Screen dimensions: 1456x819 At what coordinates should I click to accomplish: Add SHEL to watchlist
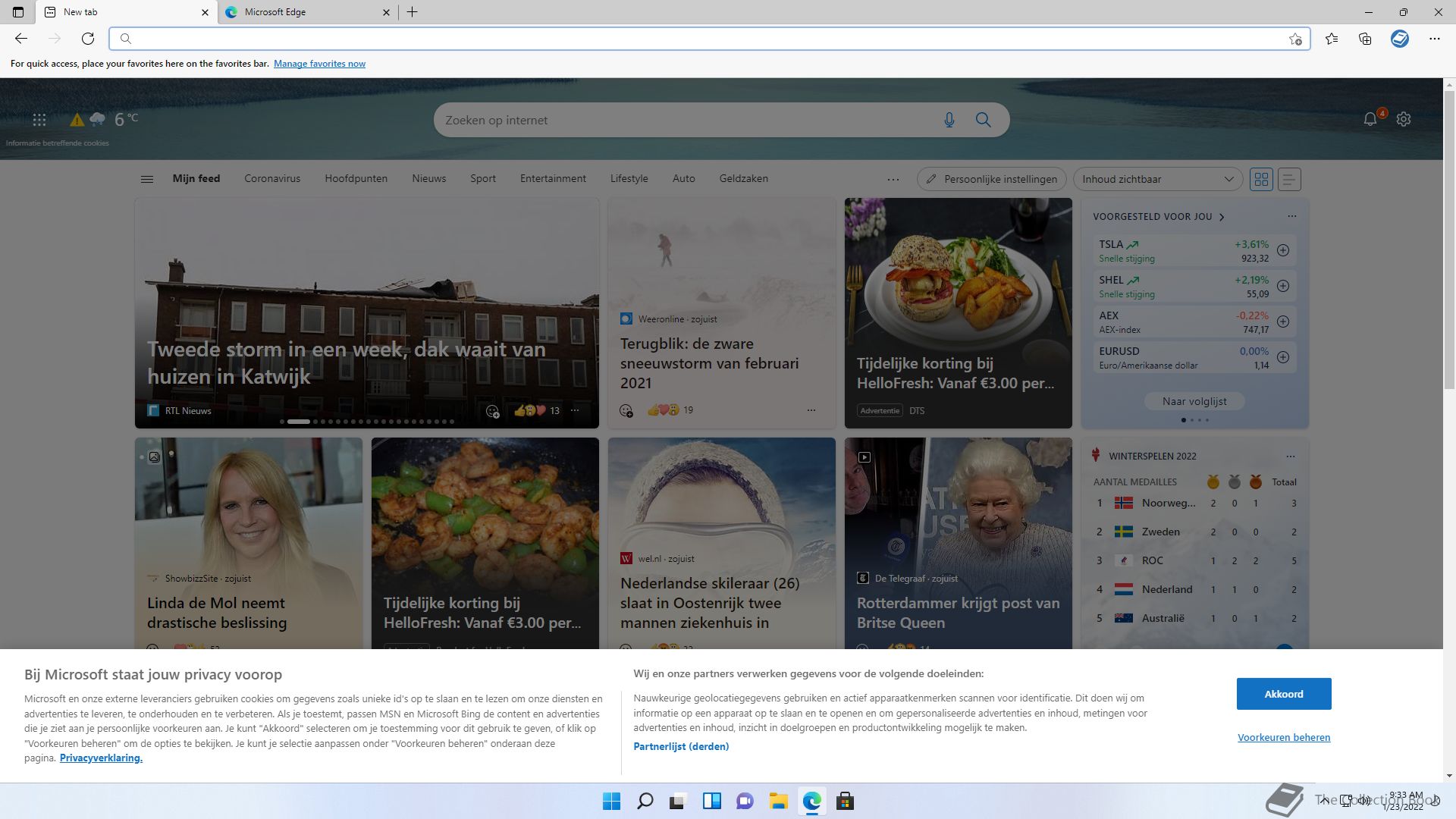[1283, 286]
